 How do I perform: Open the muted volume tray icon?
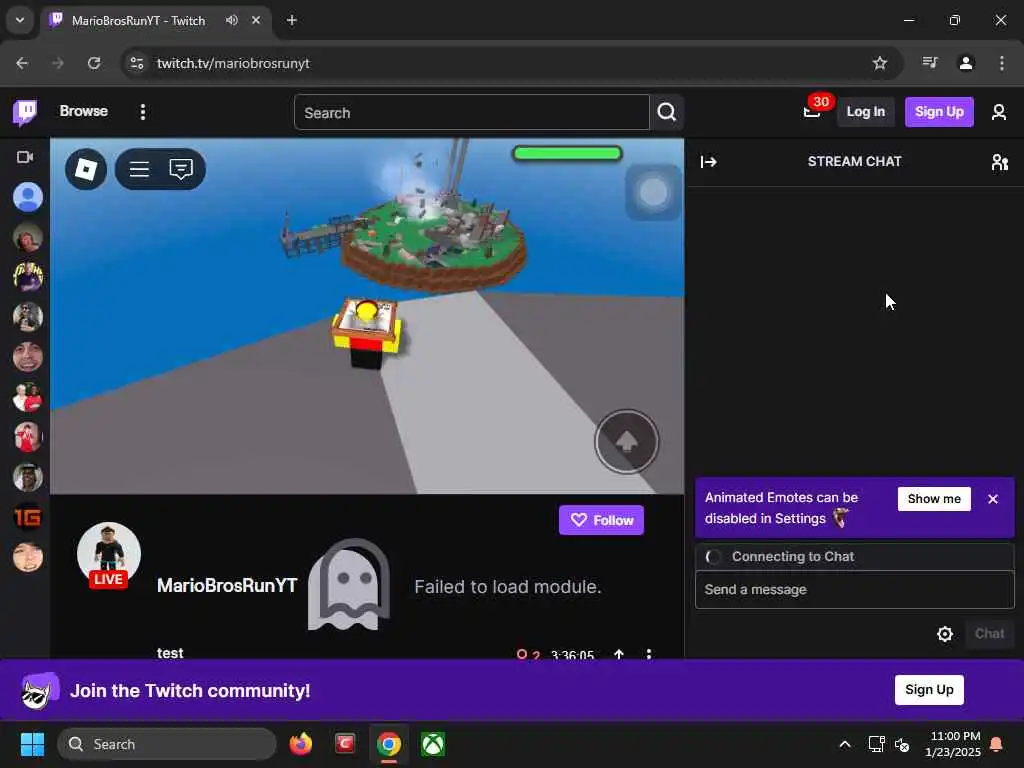pos(902,744)
